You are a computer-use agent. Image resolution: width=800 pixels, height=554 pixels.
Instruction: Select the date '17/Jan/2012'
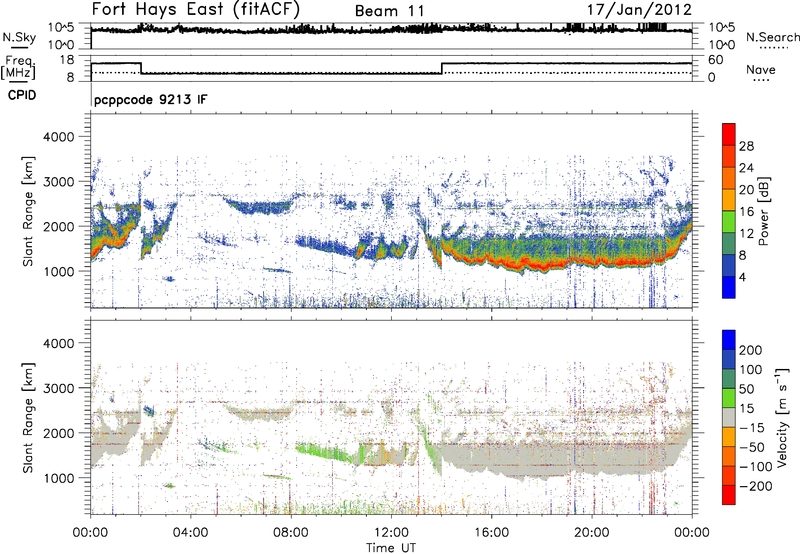coord(639,10)
